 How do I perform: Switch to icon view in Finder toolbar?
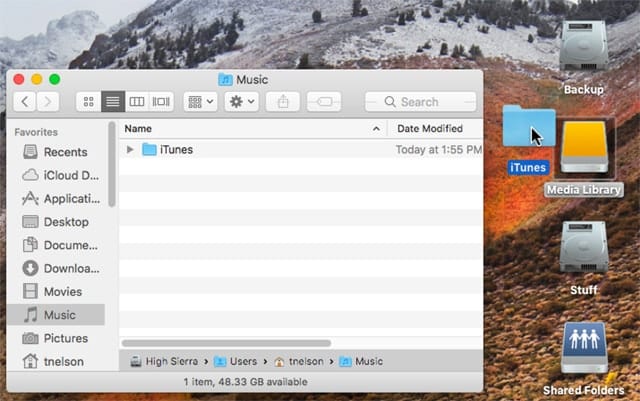pyautogui.click(x=89, y=102)
